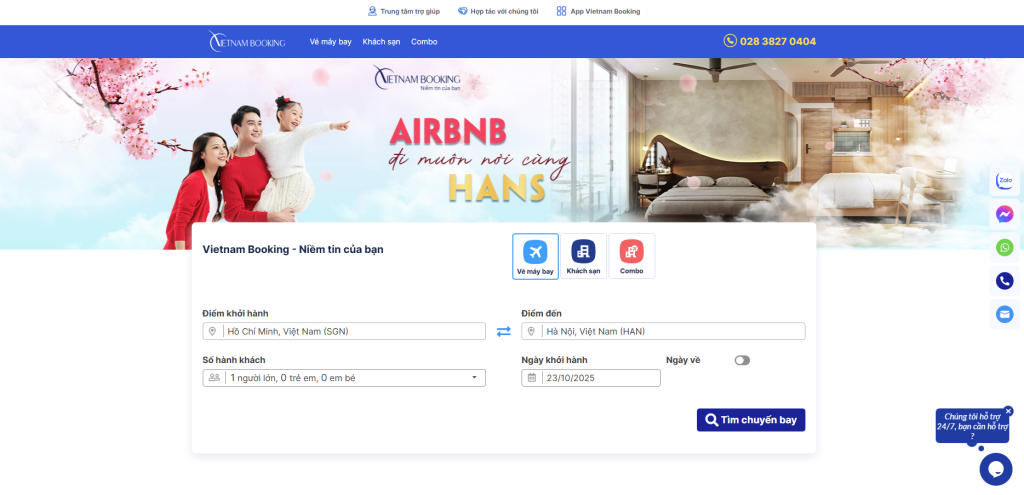This screenshot has height=495, width=1024.
Task: Click 'Vietnam Booking - Niềm tin của bạn' heading
Action: (293, 249)
